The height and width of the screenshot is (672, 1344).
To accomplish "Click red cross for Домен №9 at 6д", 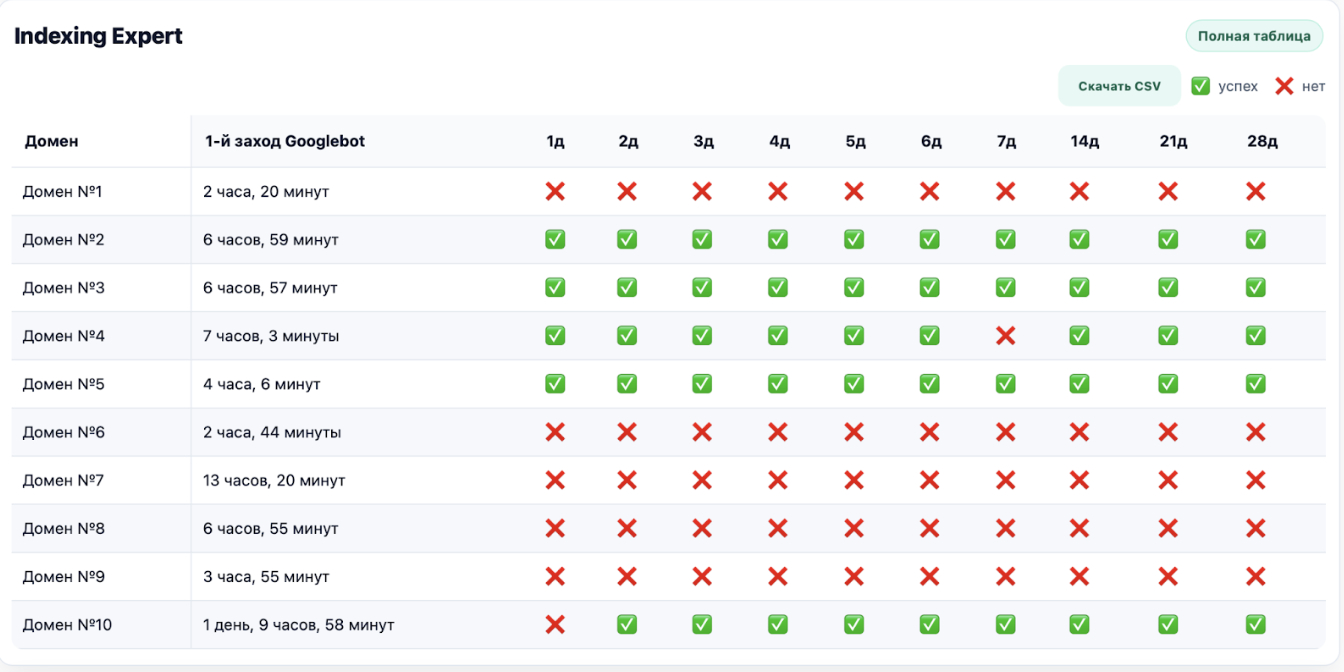I will pos(929,577).
